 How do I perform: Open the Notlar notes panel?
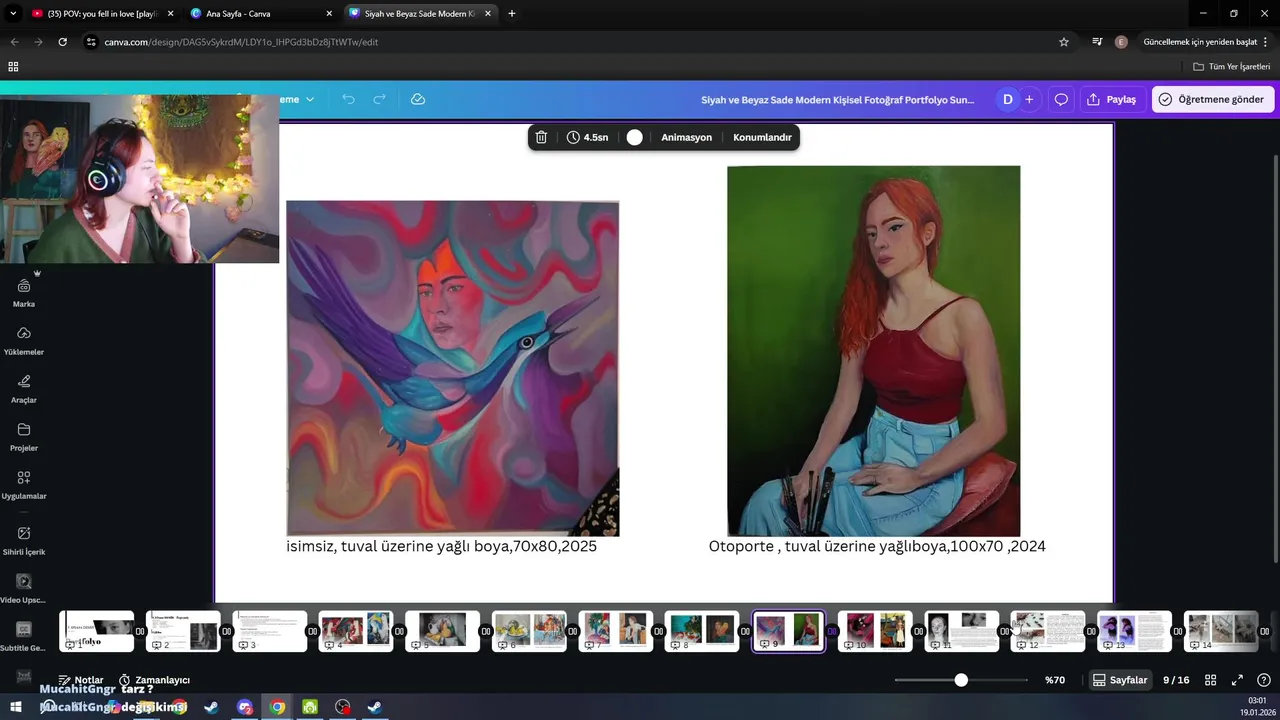tap(80, 680)
